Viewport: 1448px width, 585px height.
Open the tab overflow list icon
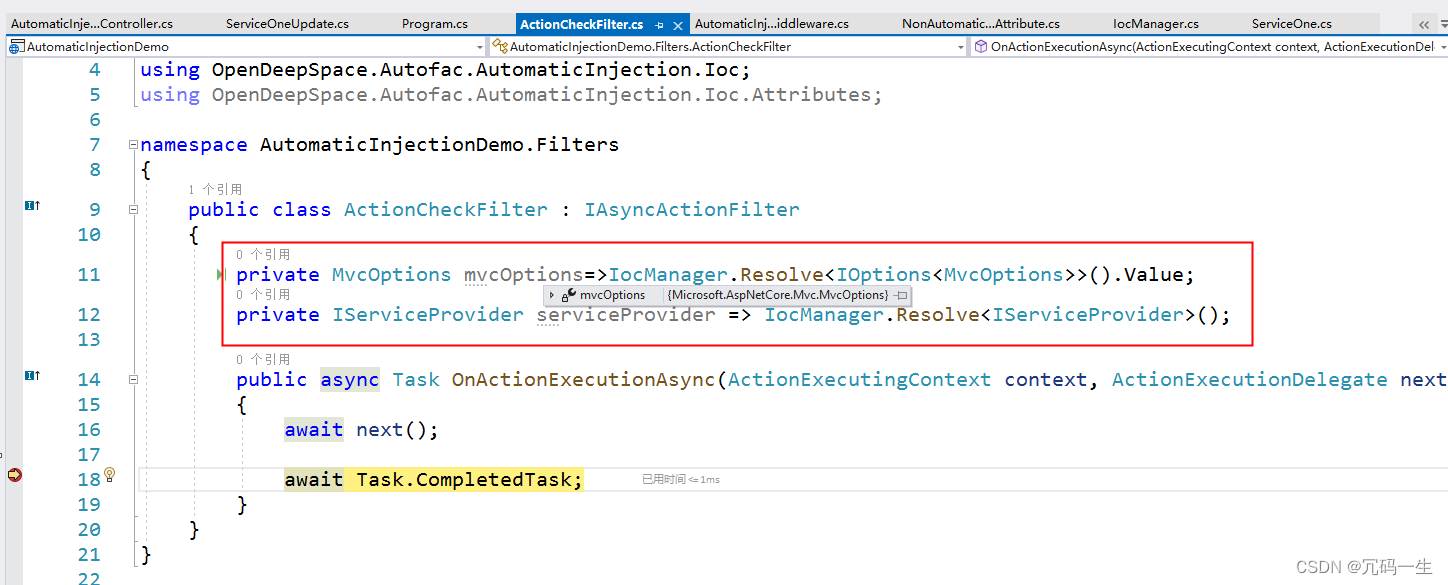[1444, 23]
